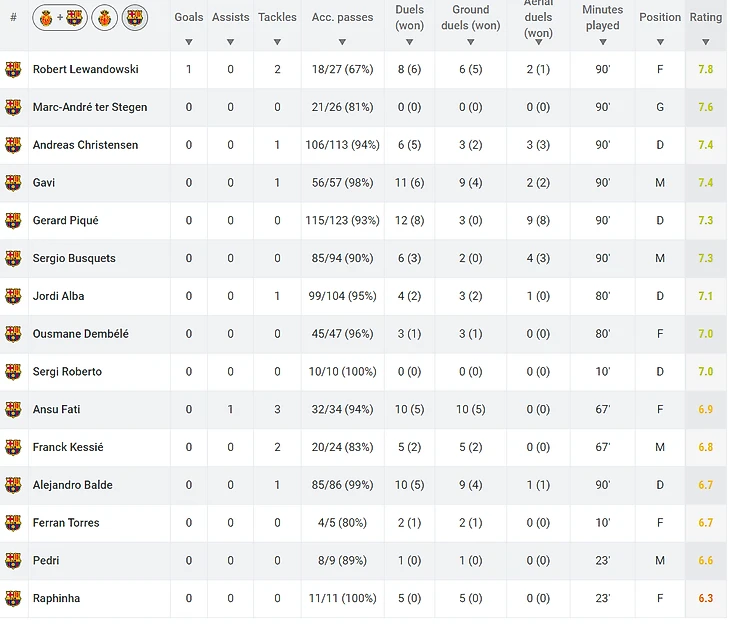Click club icon beside Jordi Alba
The height and width of the screenshot is (624, 730).
pos(13,296)
